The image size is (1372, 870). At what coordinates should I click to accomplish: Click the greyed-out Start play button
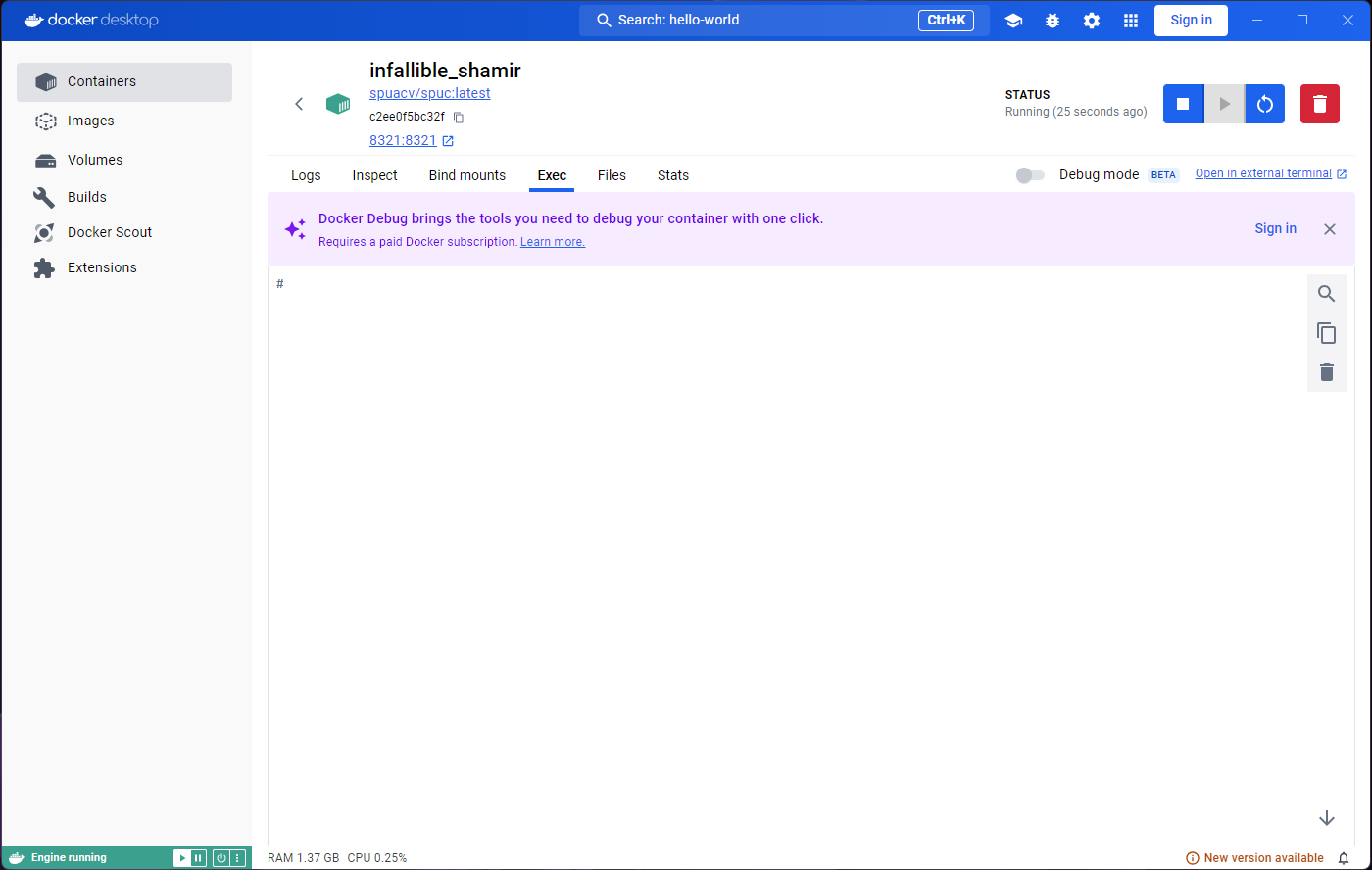1224,104
